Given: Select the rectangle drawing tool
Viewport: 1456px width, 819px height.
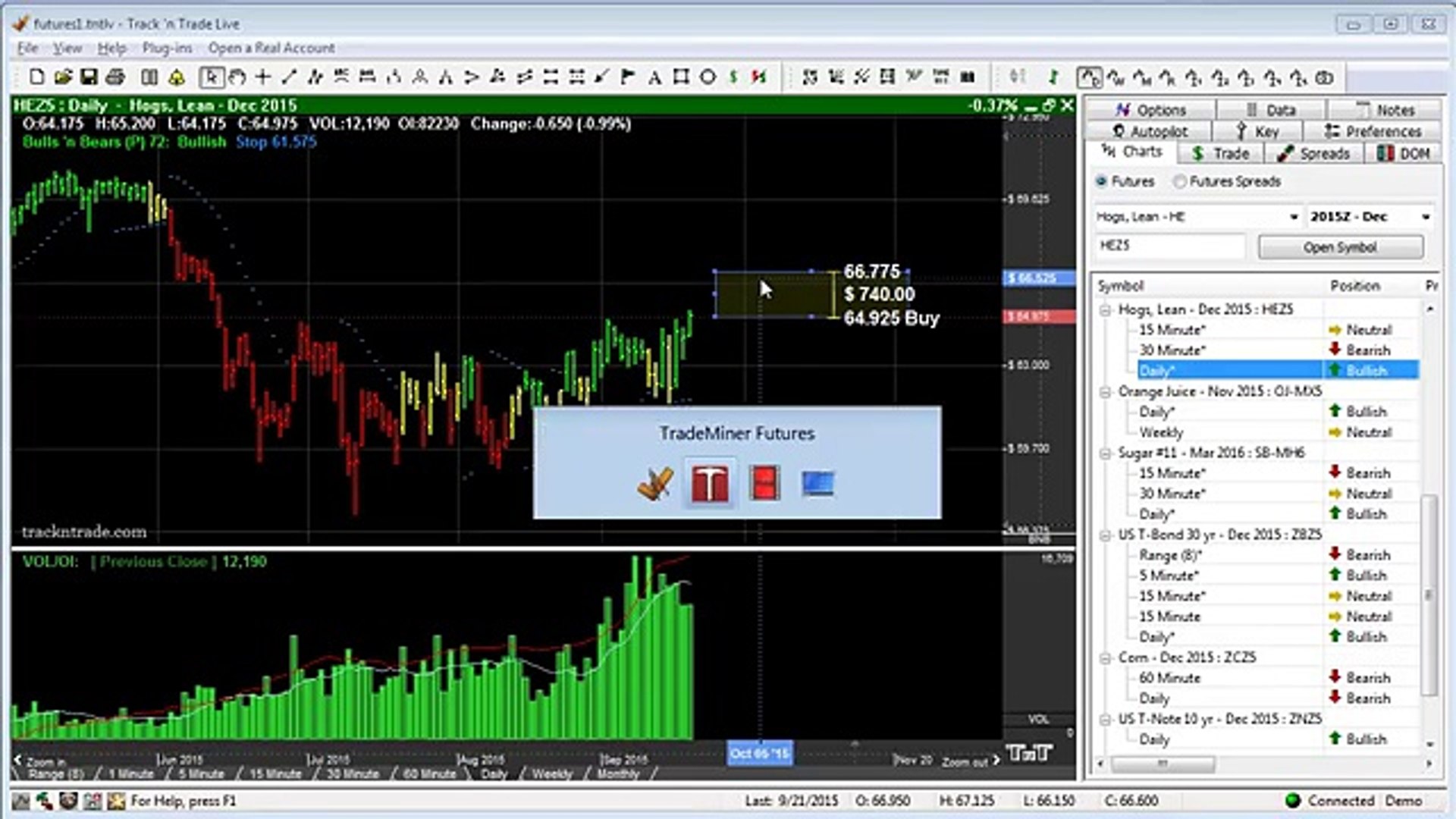Looking at the screenshot, I should pos(680,77).
